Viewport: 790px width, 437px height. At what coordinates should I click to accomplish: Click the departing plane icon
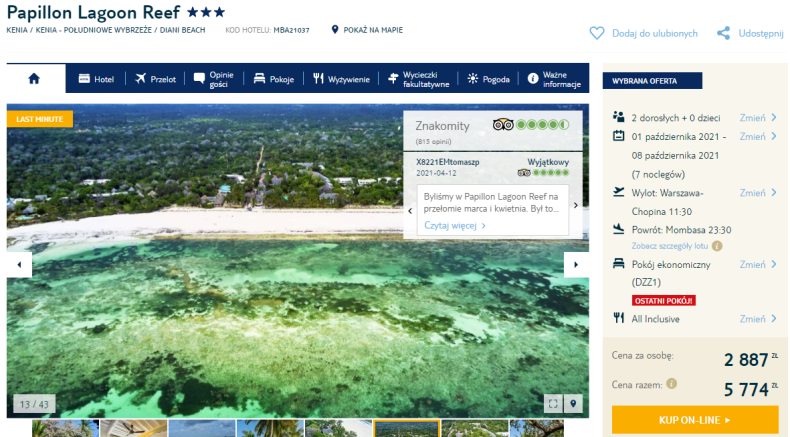tap(619, 192)
